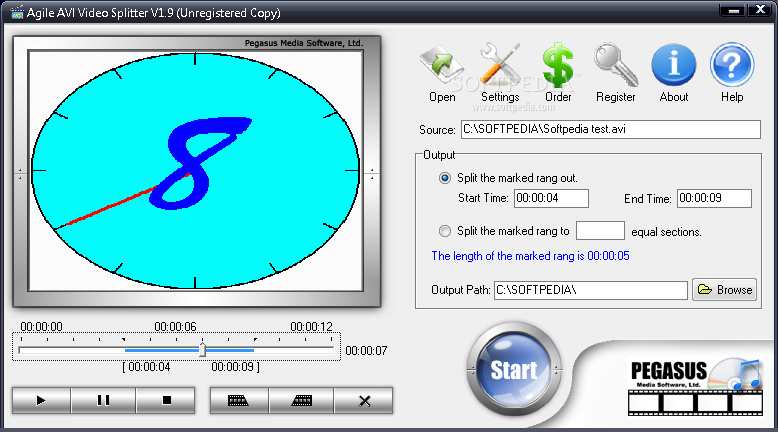
Task: Click the video preview clock frame
Action: tap(196, 171)
